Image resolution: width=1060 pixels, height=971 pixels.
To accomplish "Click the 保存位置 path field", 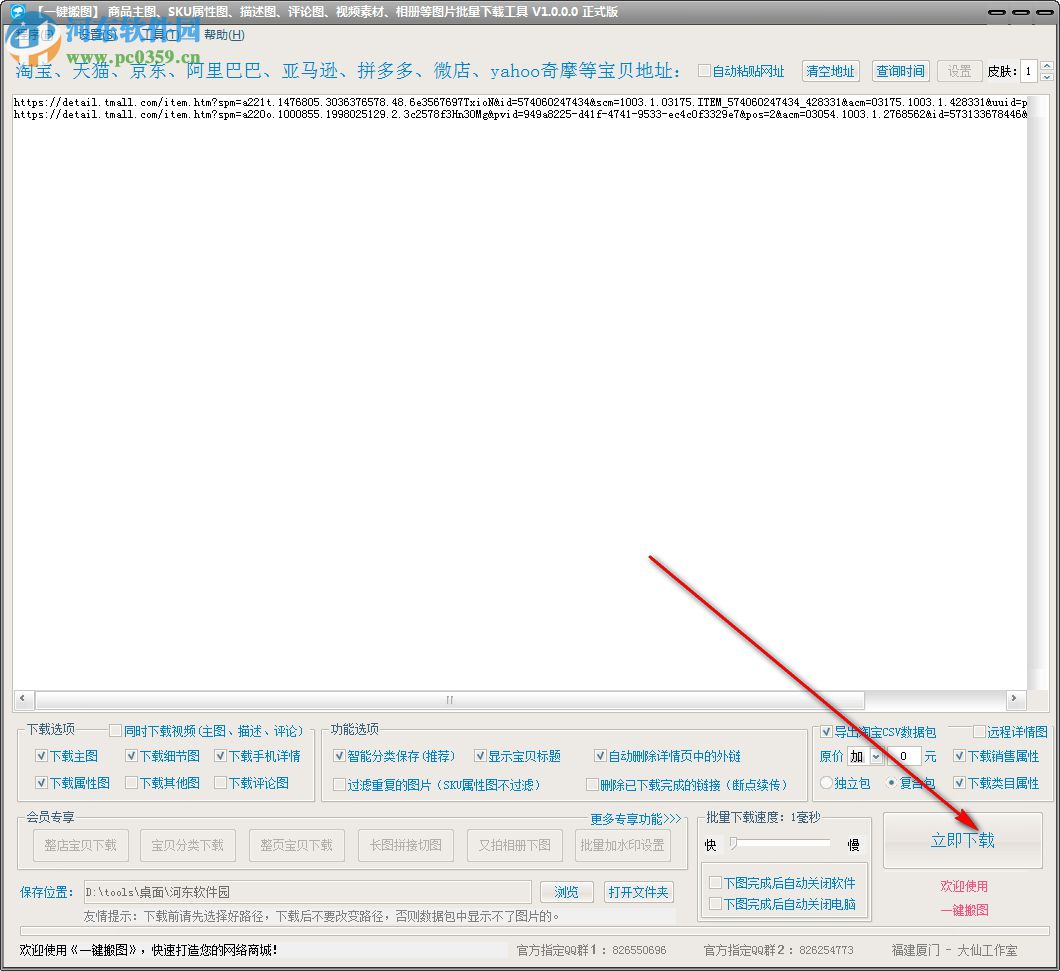I will (308, 893).
